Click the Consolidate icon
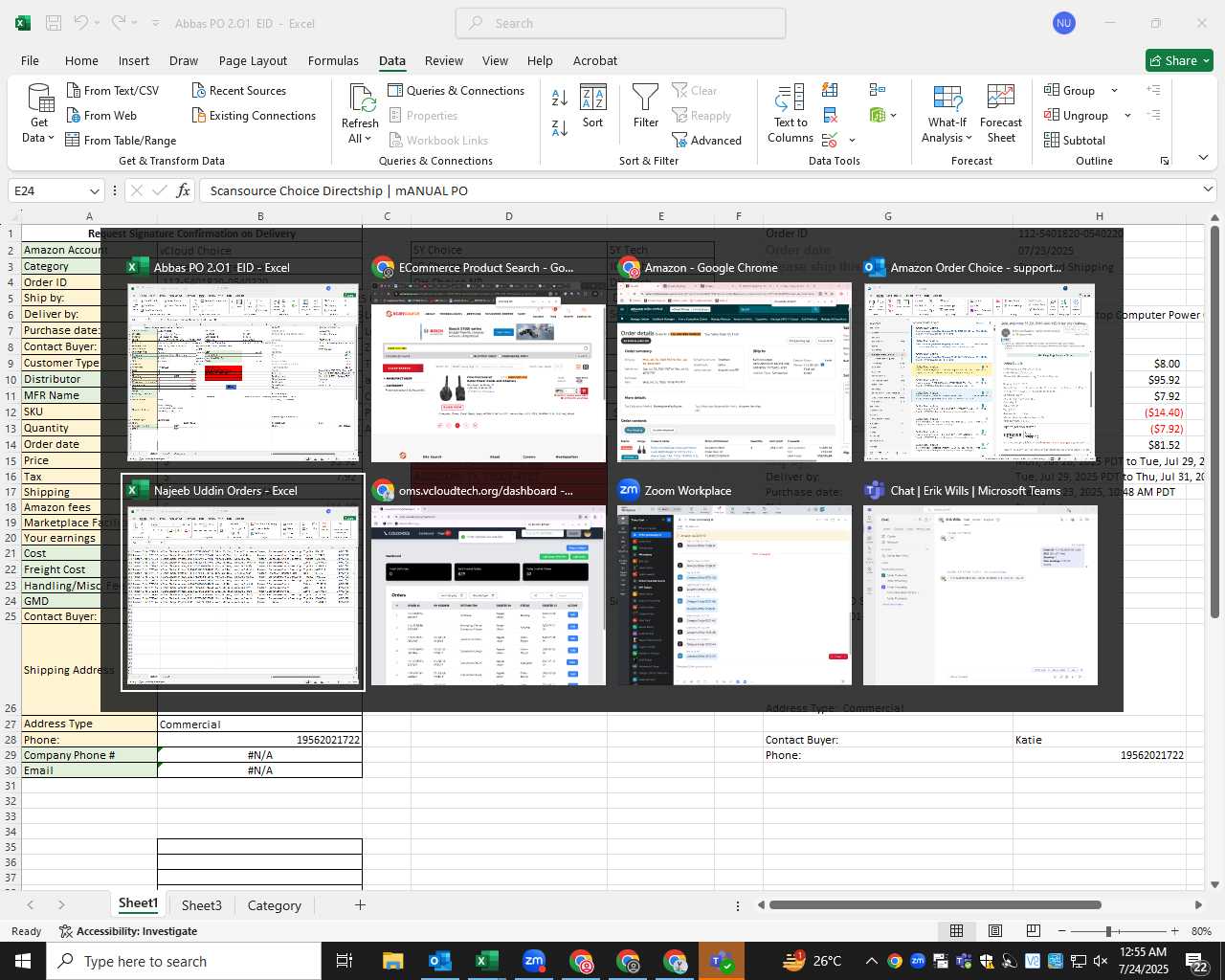The height and width of the screenshot is (980, 1225). pyautogui.click(x=878, y=90)
